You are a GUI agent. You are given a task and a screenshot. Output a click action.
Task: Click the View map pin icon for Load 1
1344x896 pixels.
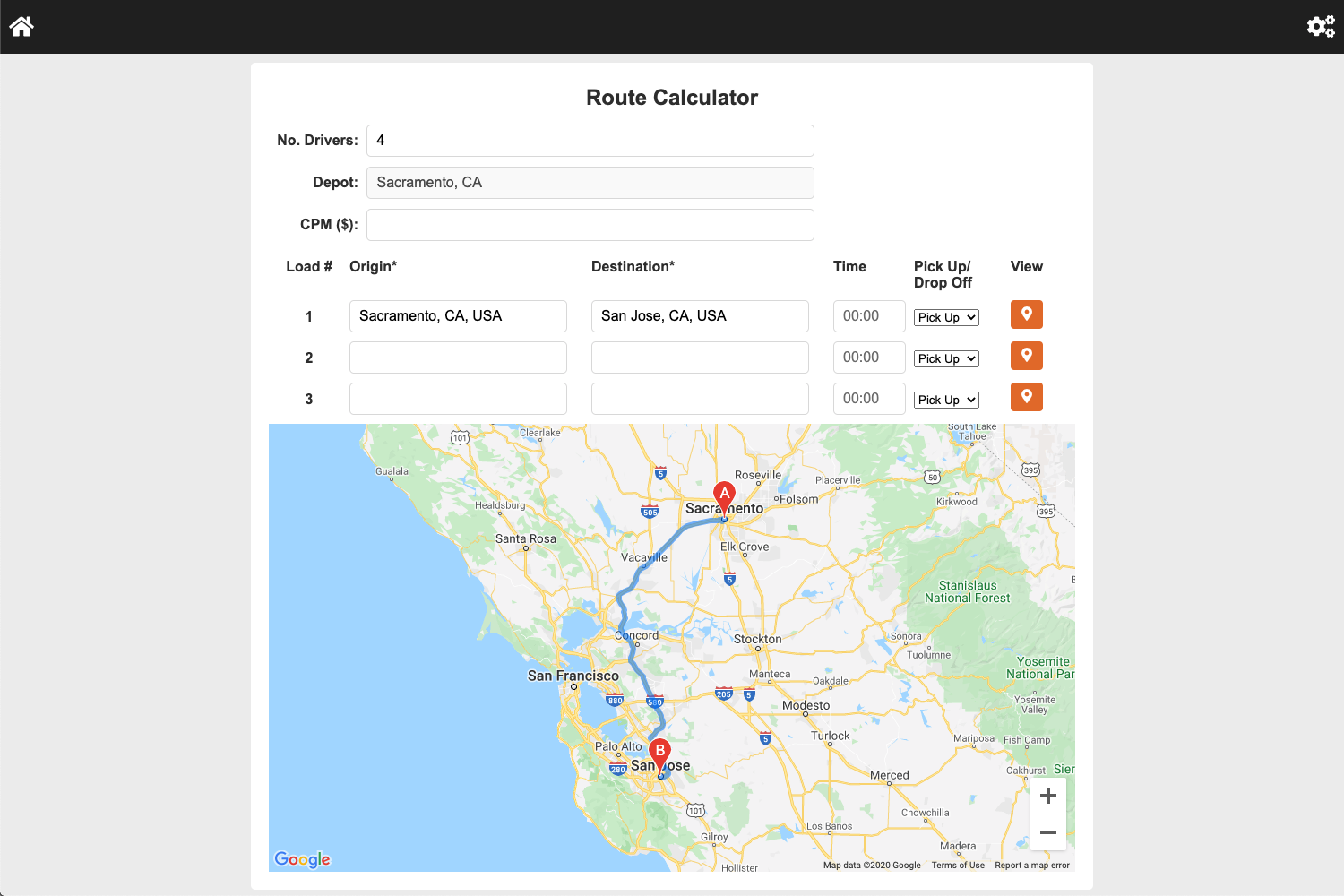(1026, 314)
